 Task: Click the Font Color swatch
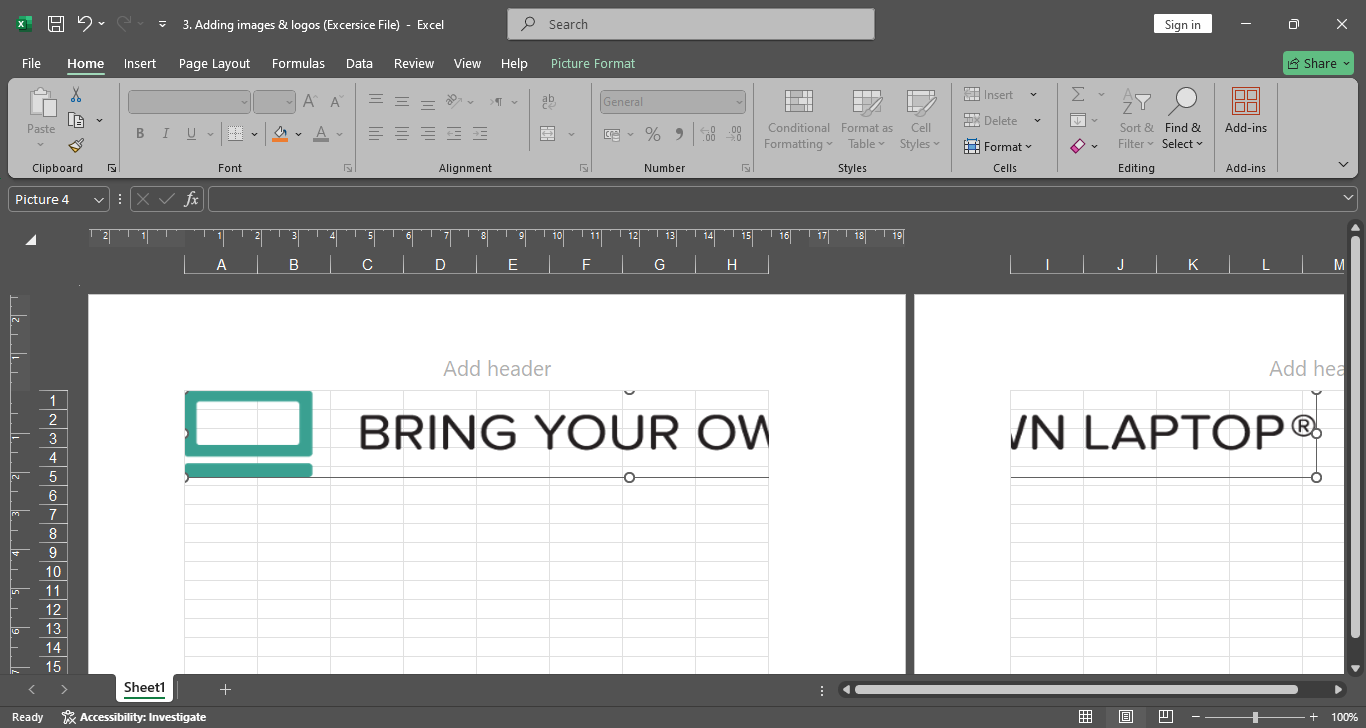(321, 133)
